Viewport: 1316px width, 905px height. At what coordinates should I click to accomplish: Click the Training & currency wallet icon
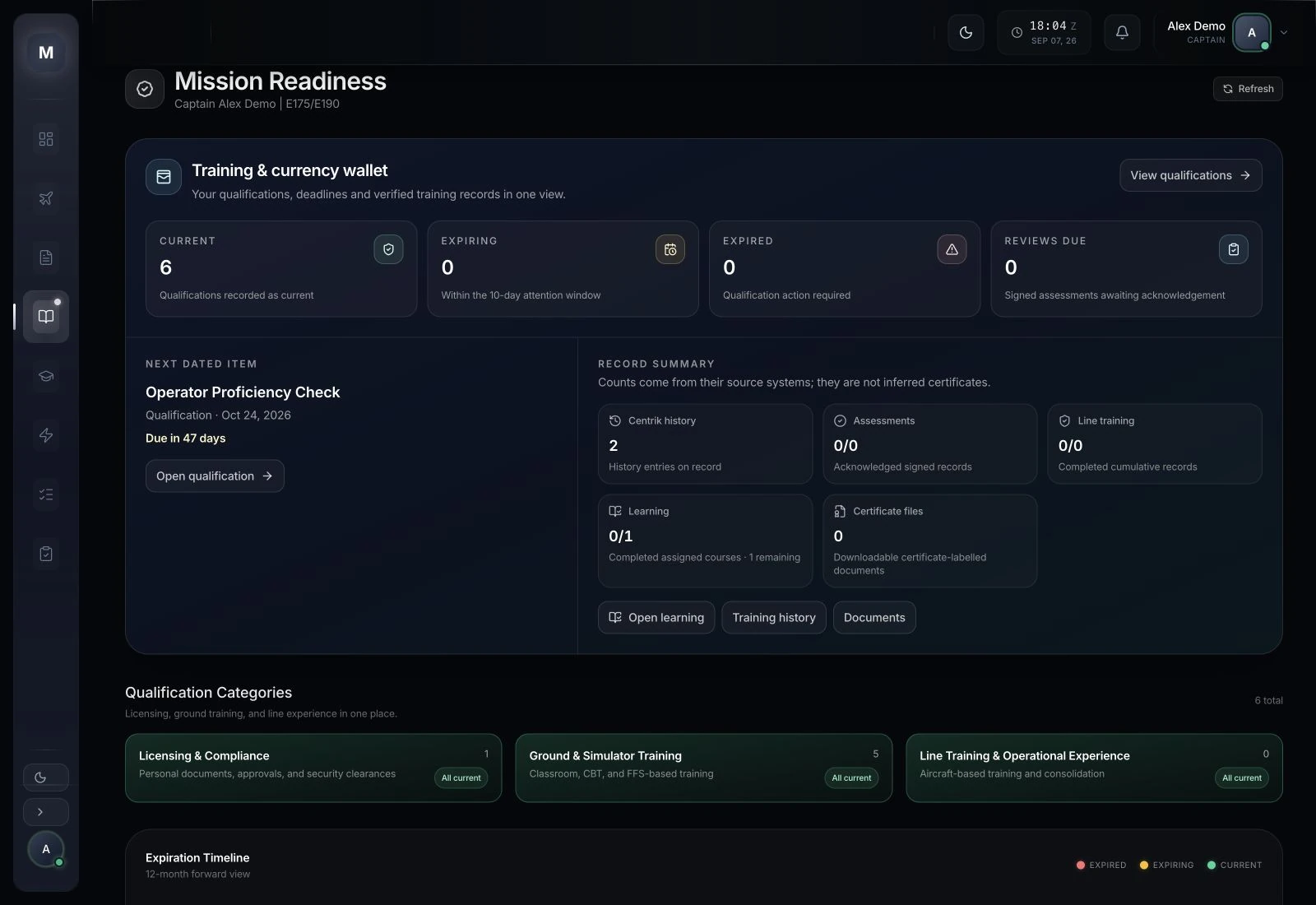click(164, 177)
